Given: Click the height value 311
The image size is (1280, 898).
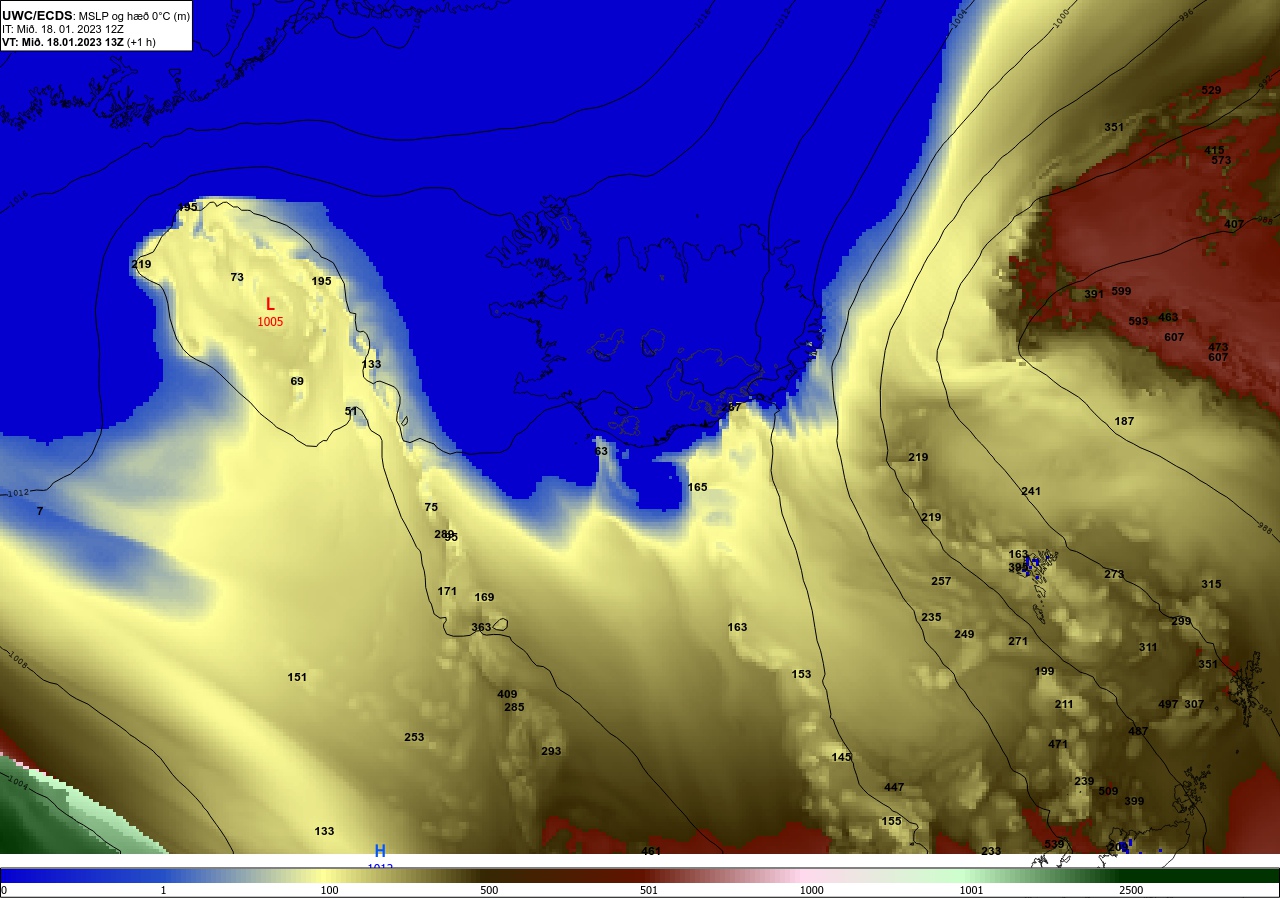Looking at the screenshot, I should (x=1148, y=648).
